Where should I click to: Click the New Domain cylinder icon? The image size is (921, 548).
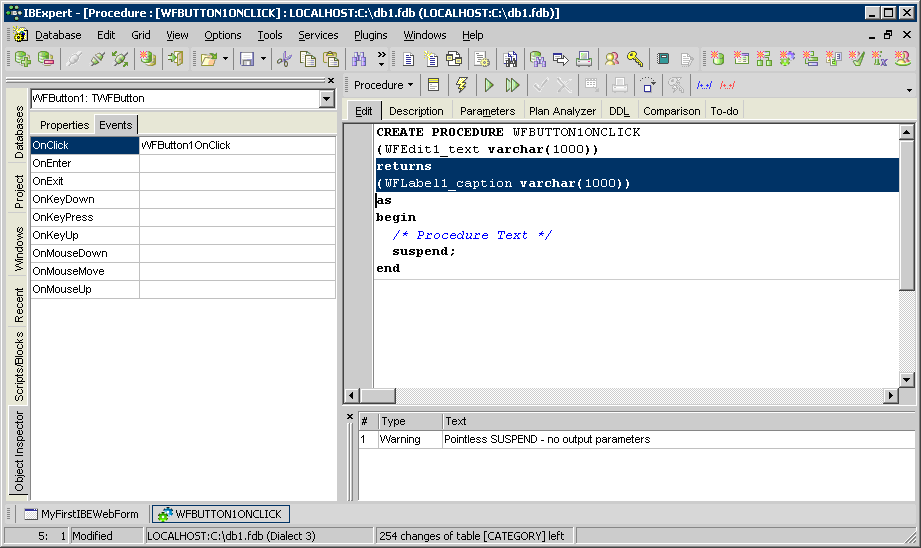click(717, 59)
